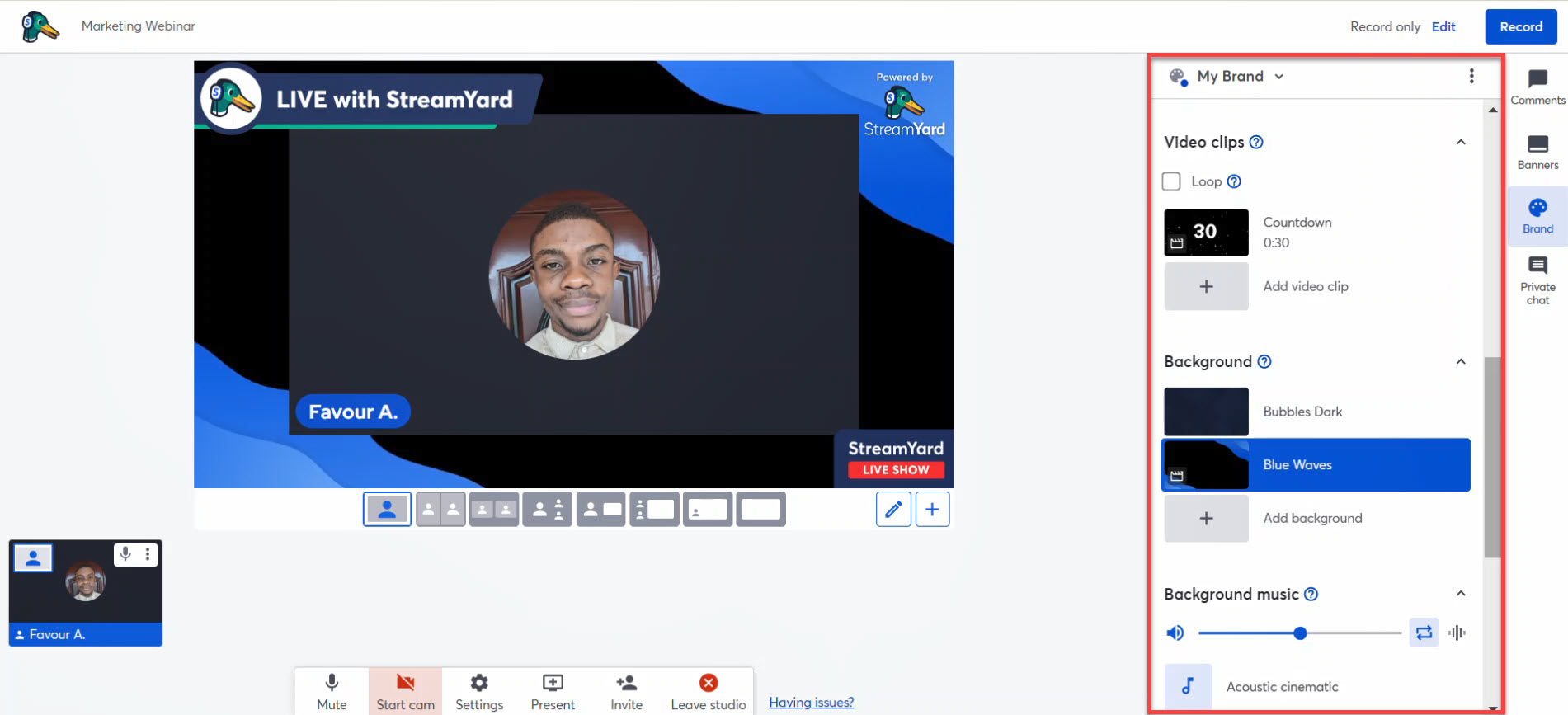Screen dimensions: 1568x715
Task: Toggle mic on Favour A. participant card
Action: point(125,554)
